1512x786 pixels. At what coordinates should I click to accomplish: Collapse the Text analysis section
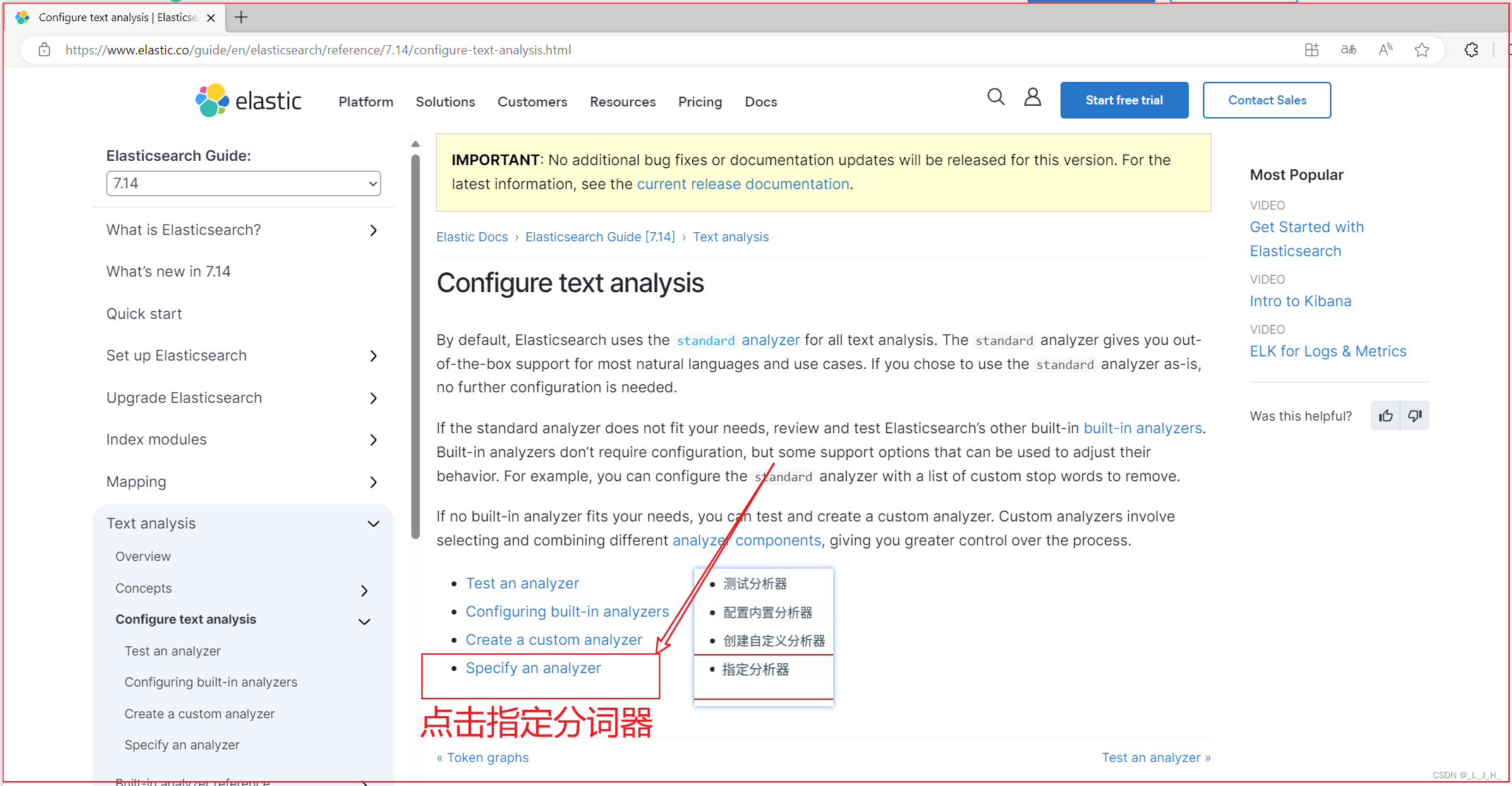click(x=373, y=524)
